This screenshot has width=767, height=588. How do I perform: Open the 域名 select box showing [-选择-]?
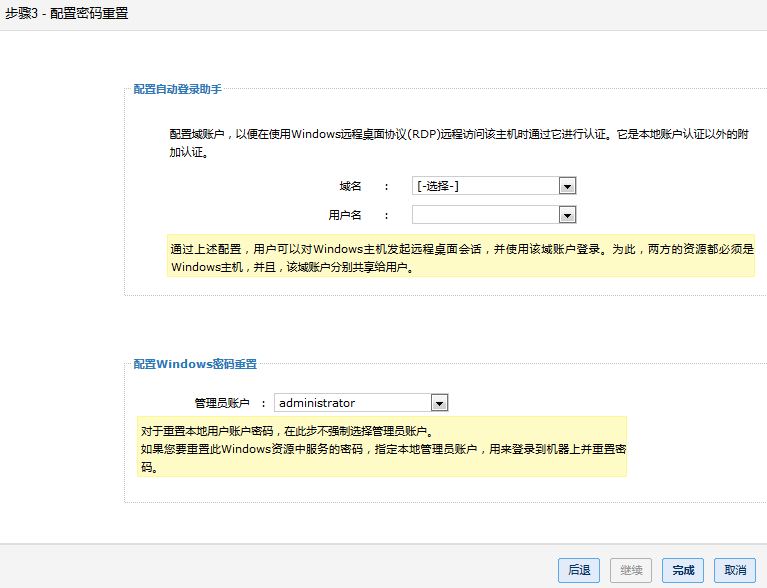486,186
